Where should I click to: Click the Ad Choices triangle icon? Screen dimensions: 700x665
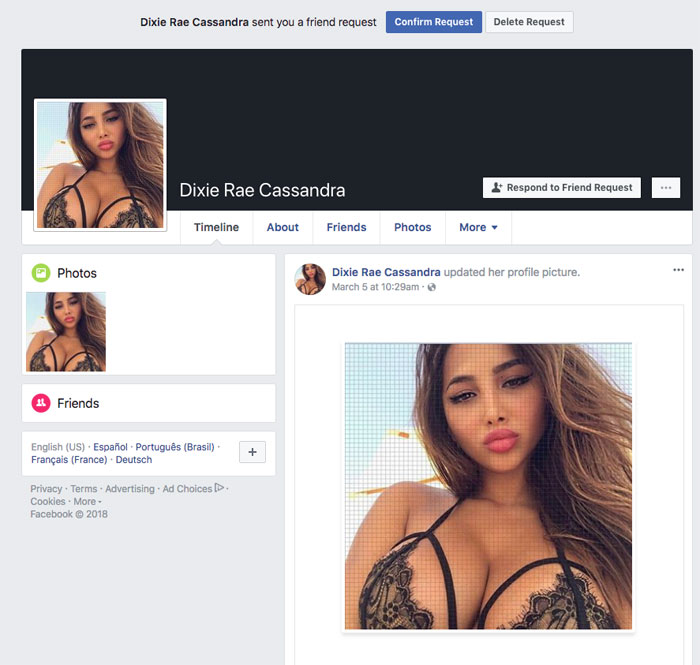coord(219,488)
